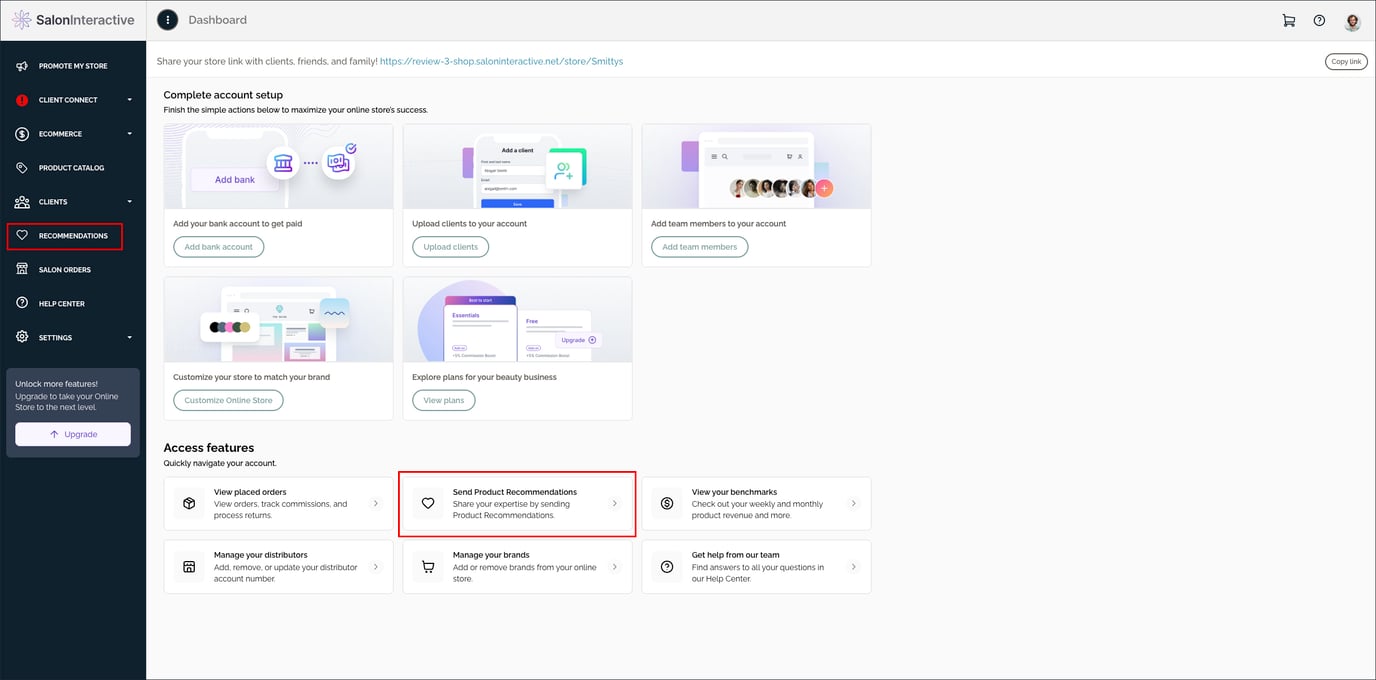1376x680 pixels.
Task: Open the Product Catalog tag icon
Action: pos(22,167)
